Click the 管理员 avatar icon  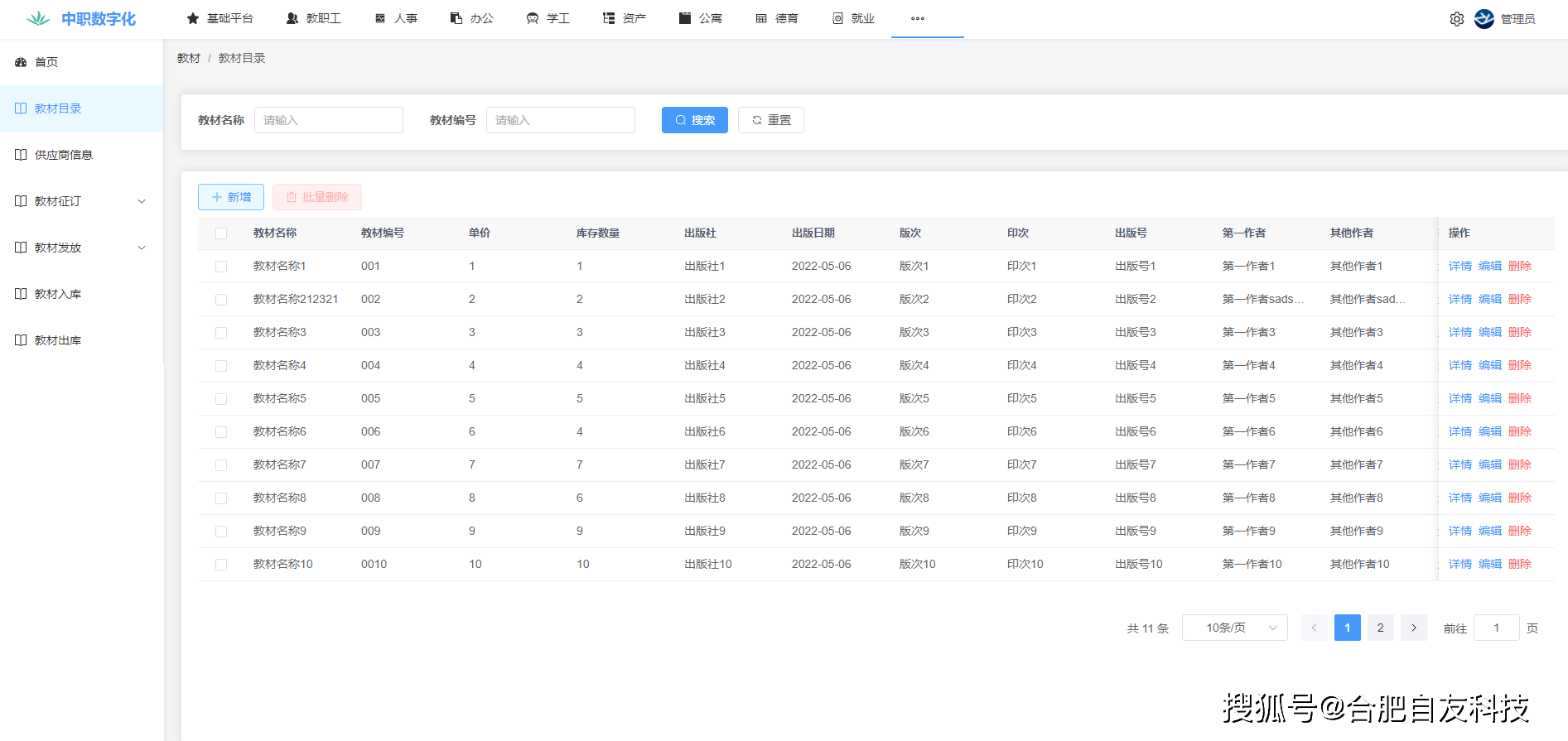coord(1484,19)
